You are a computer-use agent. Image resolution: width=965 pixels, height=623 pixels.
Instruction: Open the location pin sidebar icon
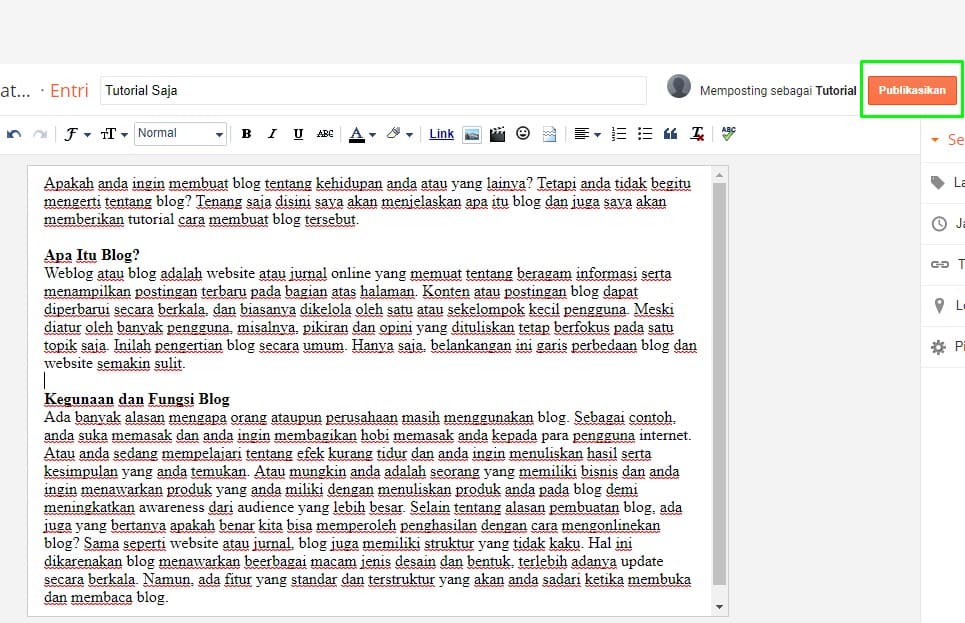939,305
